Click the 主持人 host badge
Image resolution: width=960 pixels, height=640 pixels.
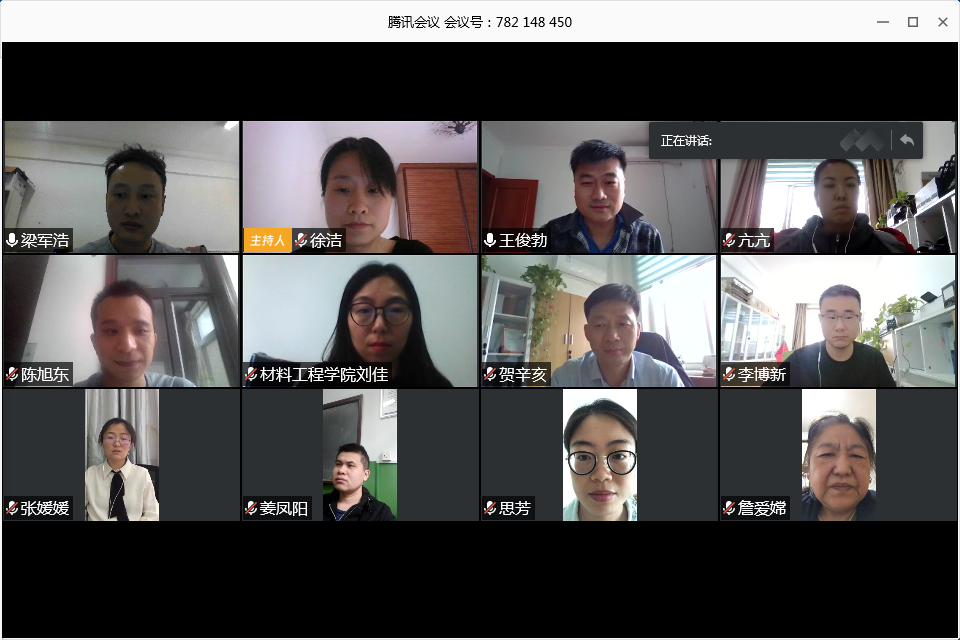point(268,240)
